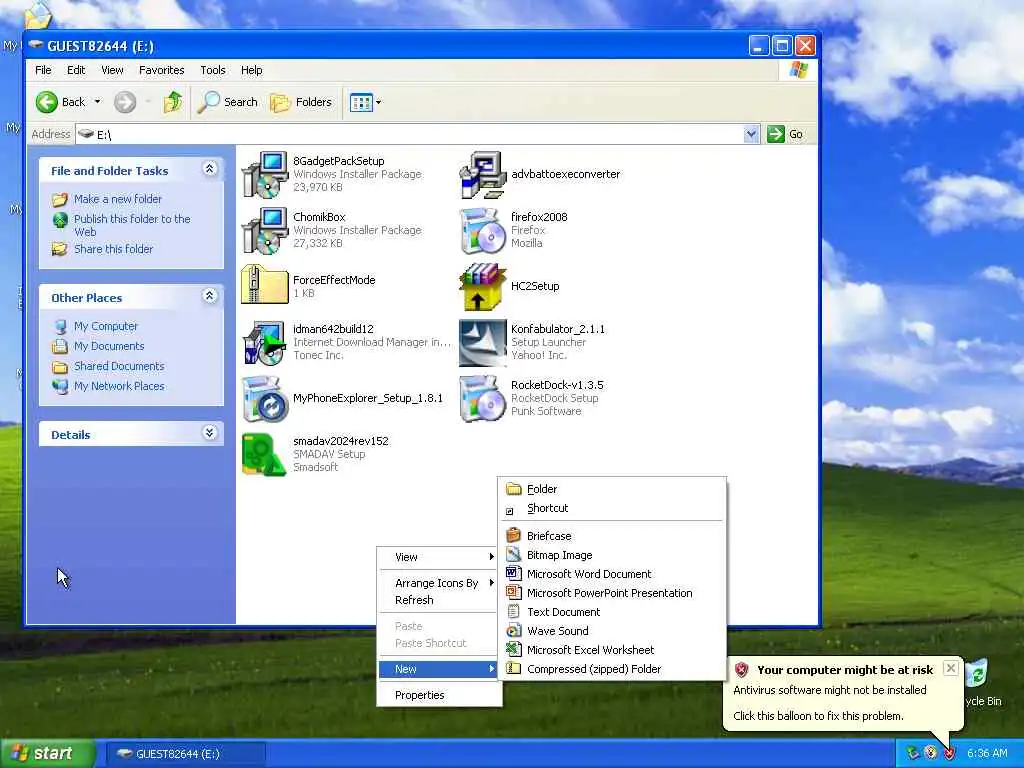Screen dimensions: 1024x768
Task: Expand the Arrange Icons By submenu
Action: point(438,583)
